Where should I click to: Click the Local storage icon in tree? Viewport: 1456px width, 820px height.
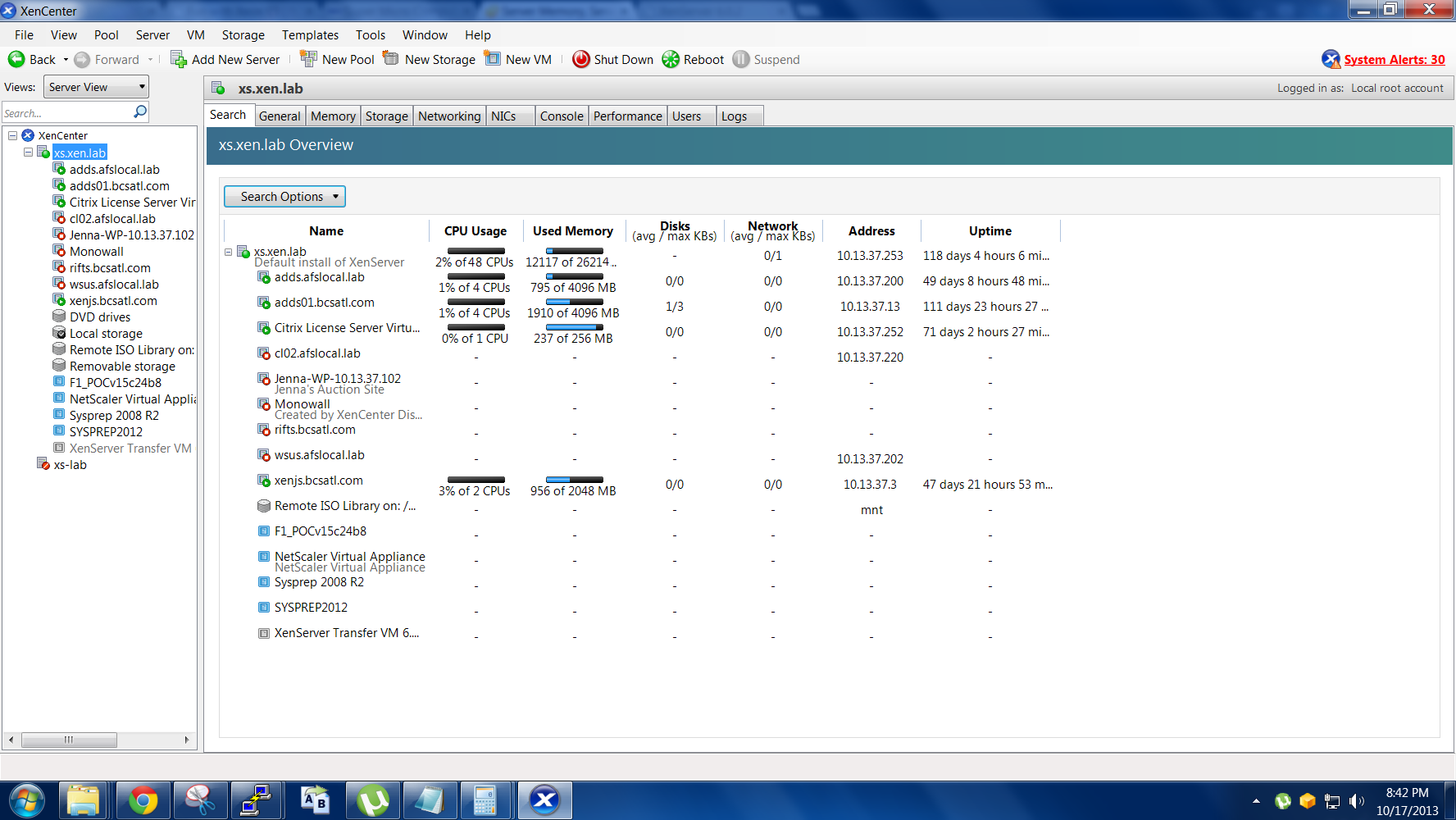click(59, 333)
